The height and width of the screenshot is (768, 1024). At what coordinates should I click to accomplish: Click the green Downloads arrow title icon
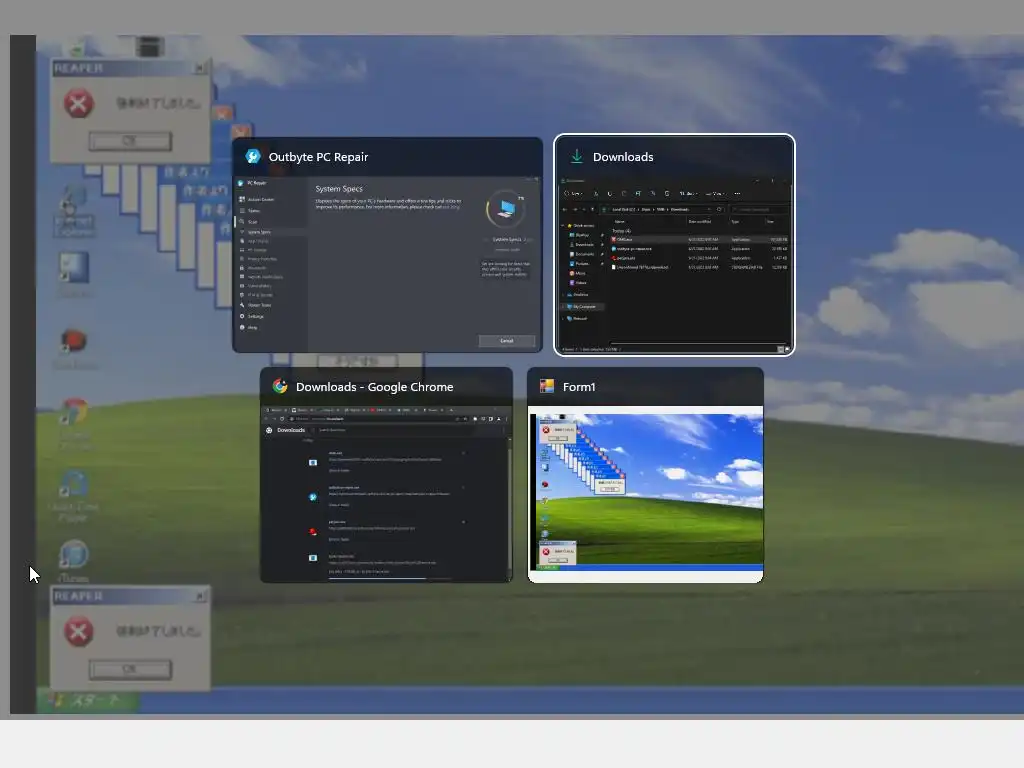click(577, 157)
